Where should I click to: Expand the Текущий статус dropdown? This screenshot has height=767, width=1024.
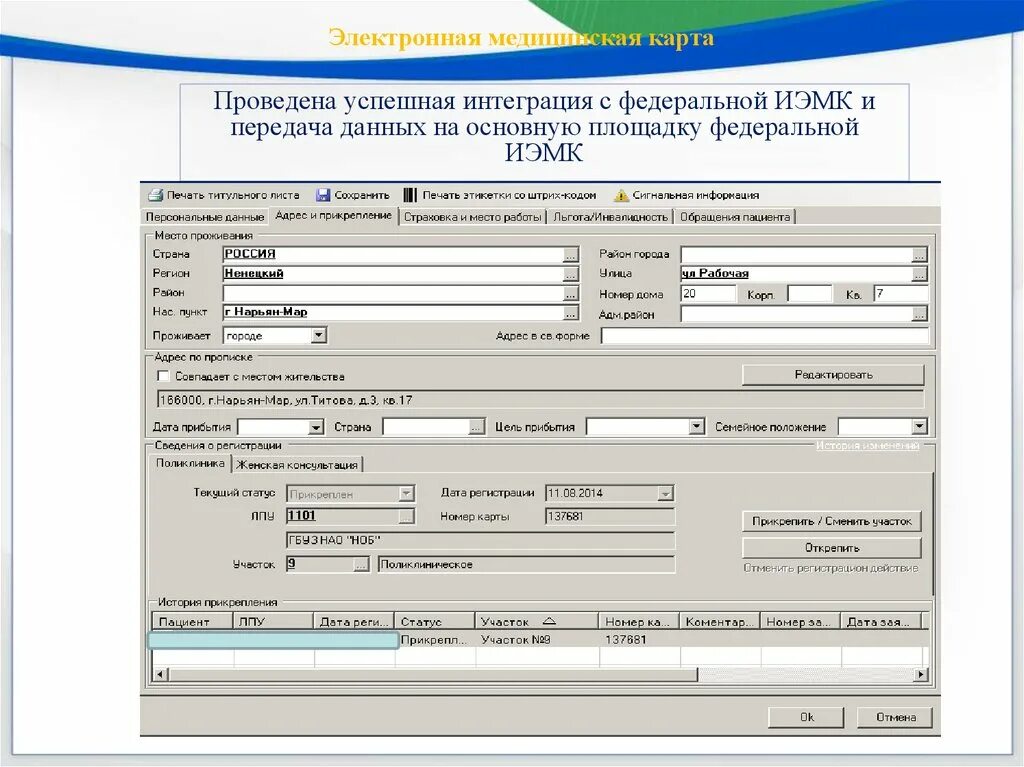pos(406,494)
